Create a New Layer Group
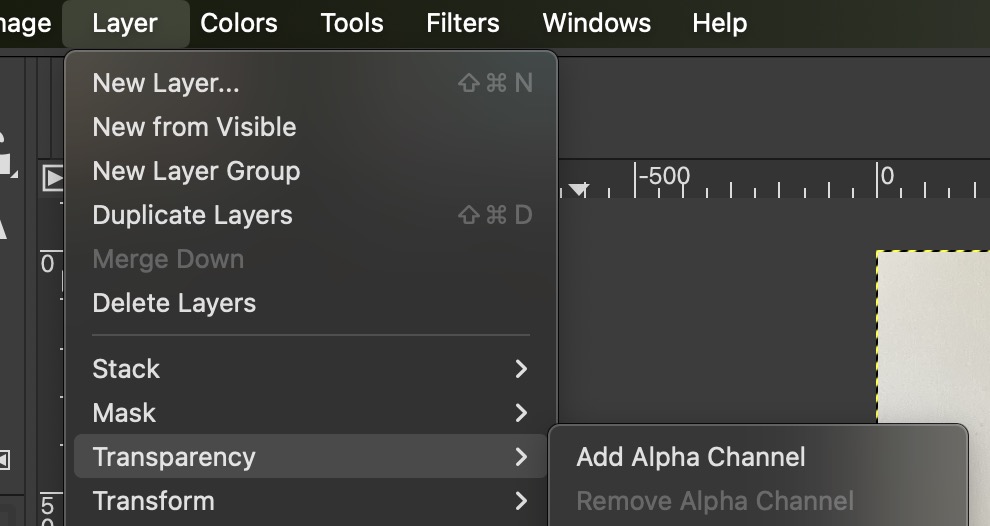This screenshot has height=526, width=990. [311, 171]
